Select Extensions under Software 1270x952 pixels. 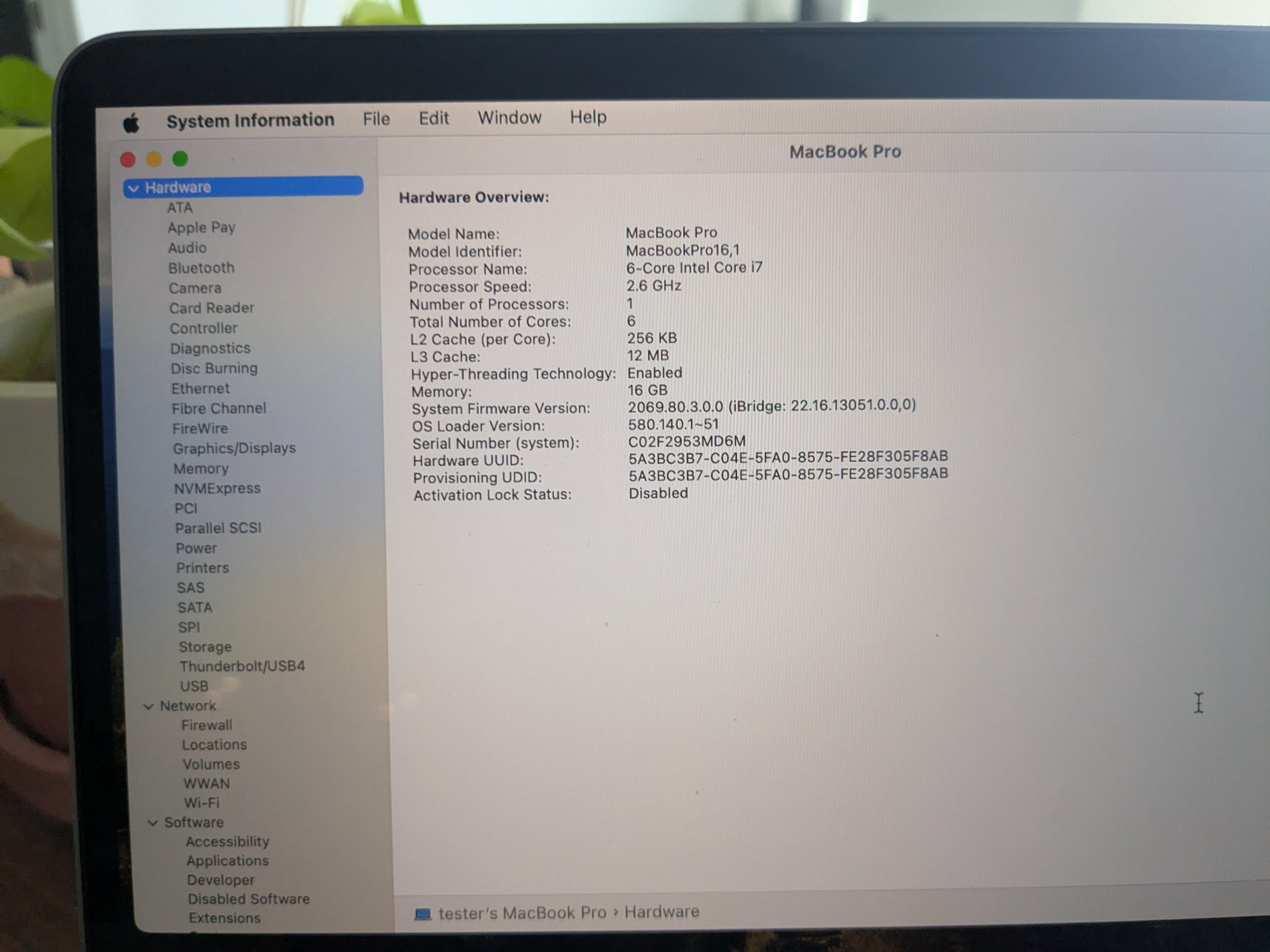click(224, 918)
